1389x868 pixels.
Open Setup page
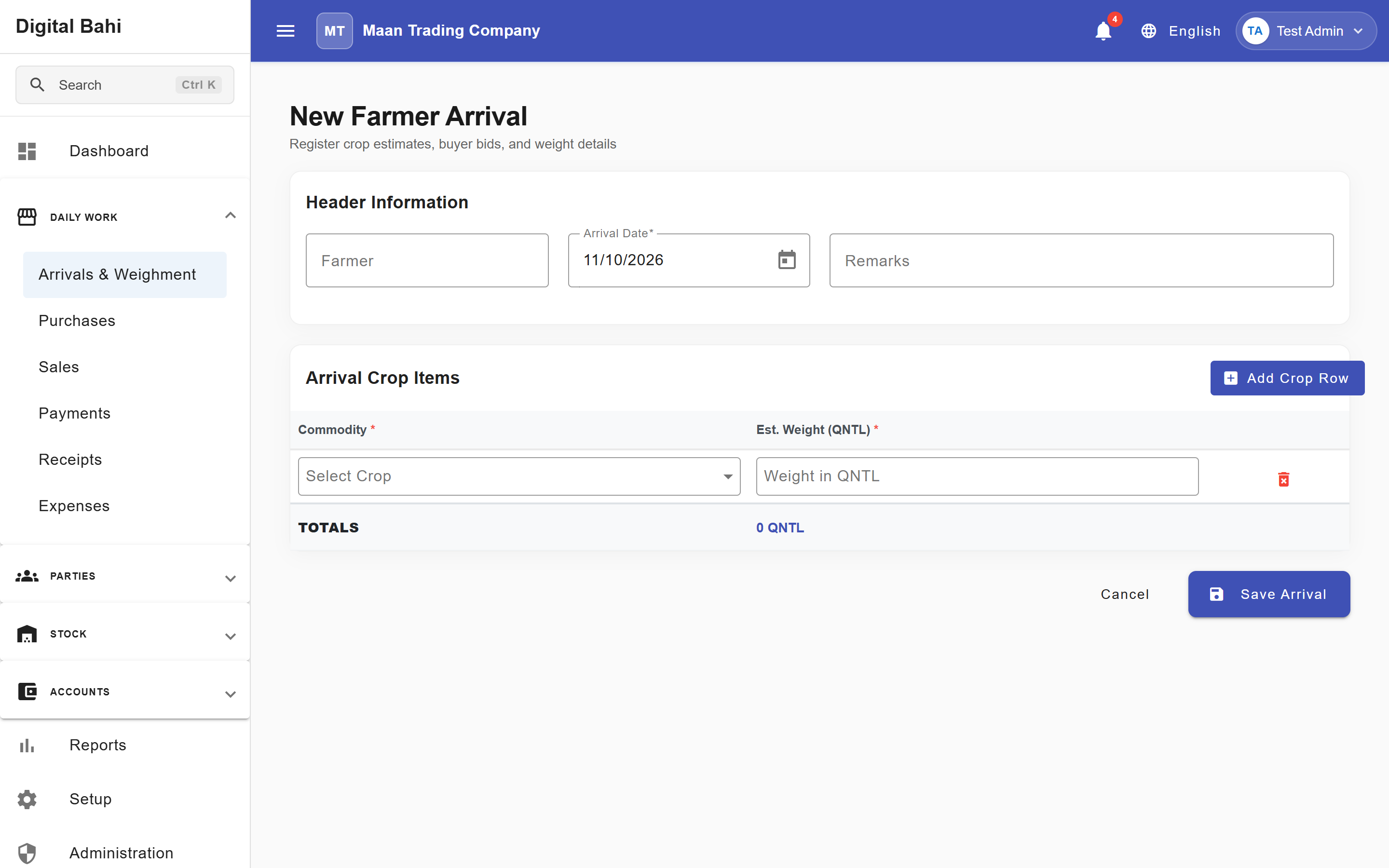tap(124, 799)
